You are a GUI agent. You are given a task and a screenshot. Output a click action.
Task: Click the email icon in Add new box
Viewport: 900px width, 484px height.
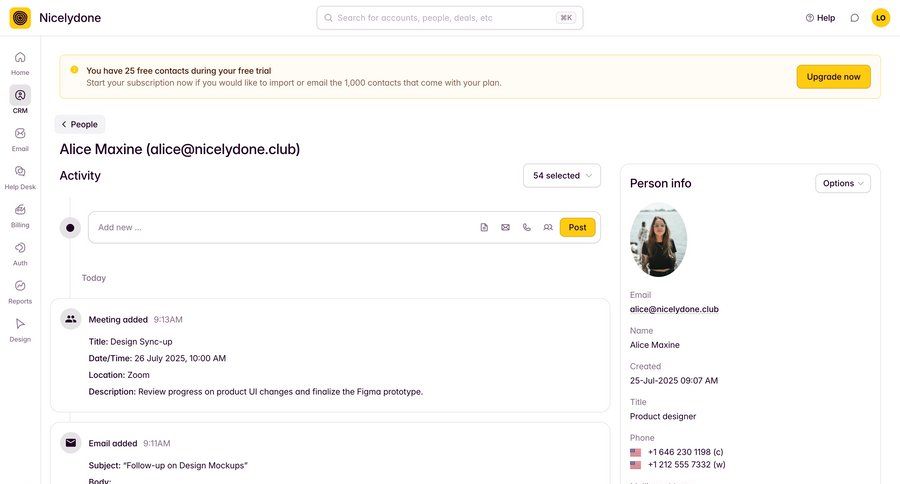tap(505, 227)
